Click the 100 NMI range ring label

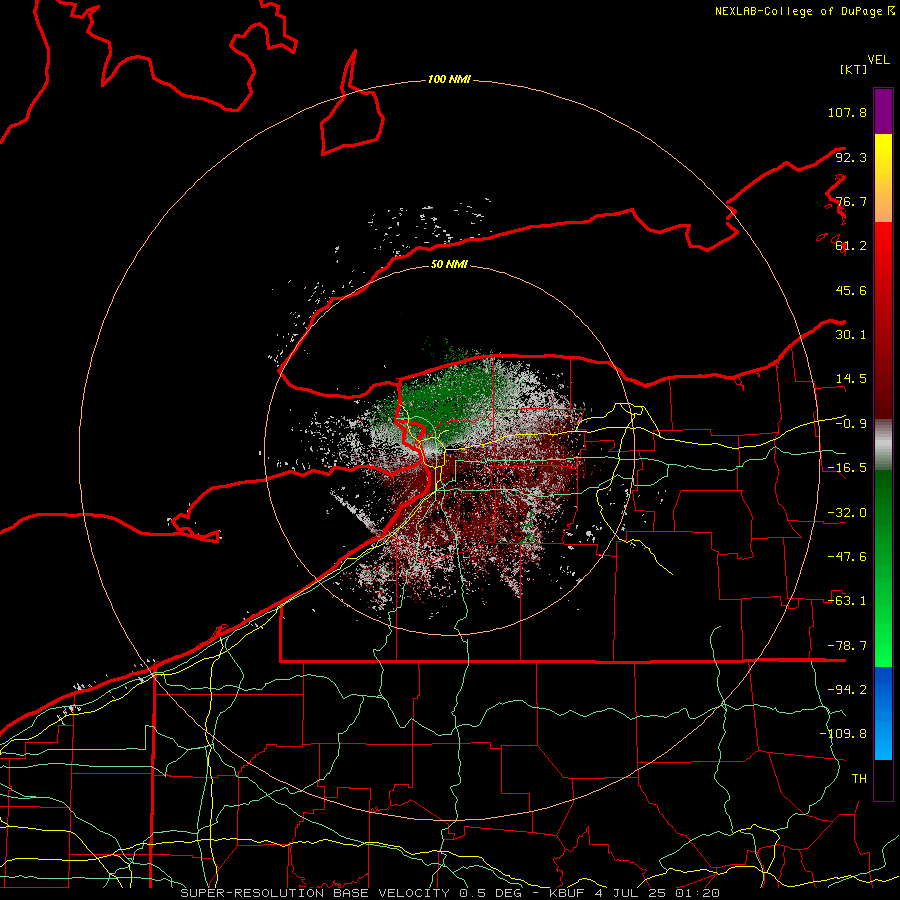point(449,79)
